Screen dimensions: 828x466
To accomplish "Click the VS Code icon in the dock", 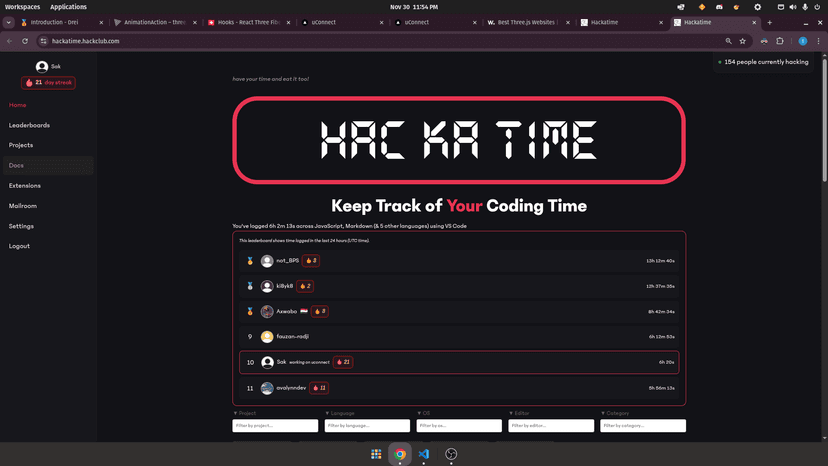I will coord(424,454).
